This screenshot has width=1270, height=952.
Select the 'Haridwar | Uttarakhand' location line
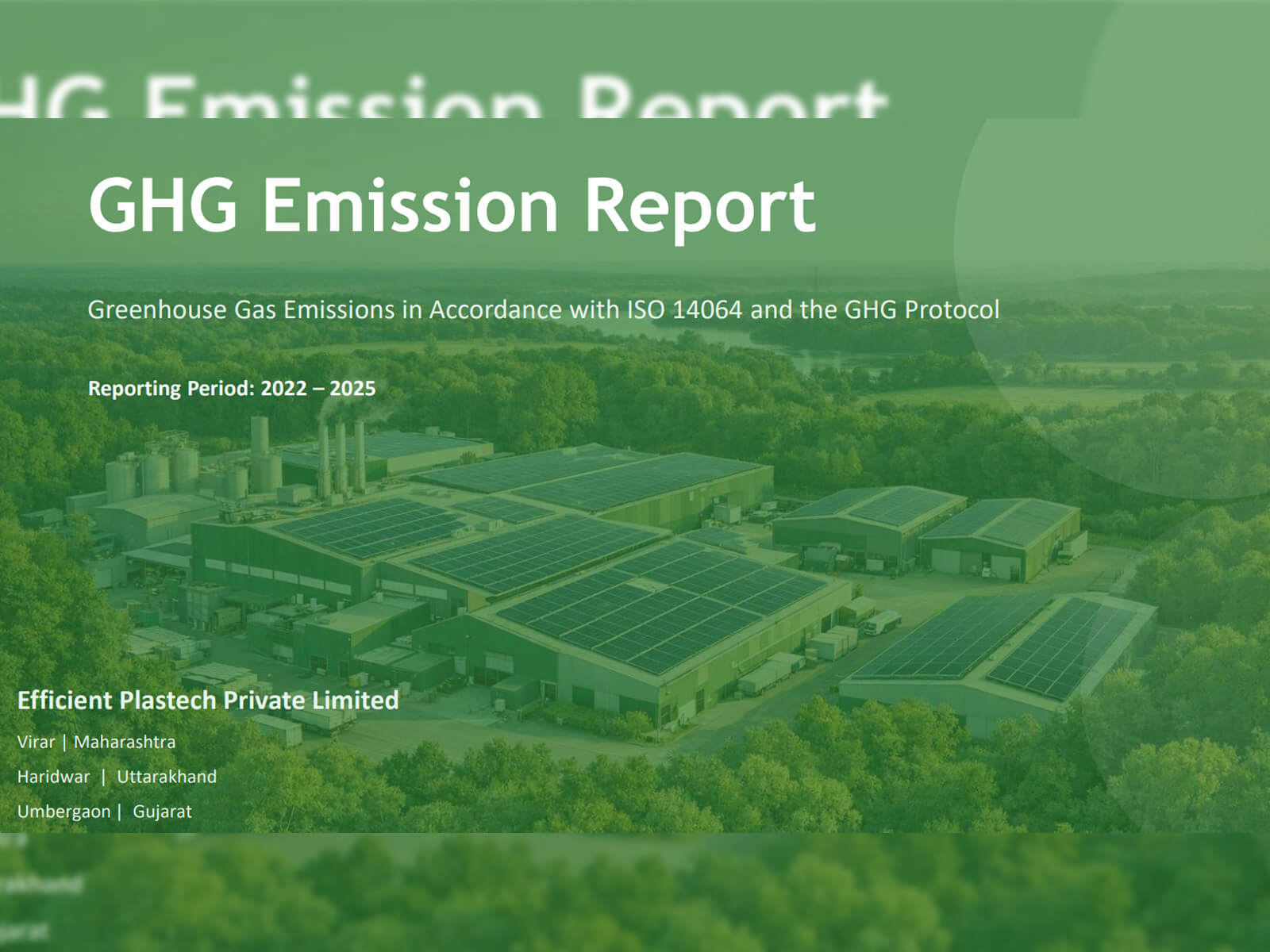tap(117, 777)
